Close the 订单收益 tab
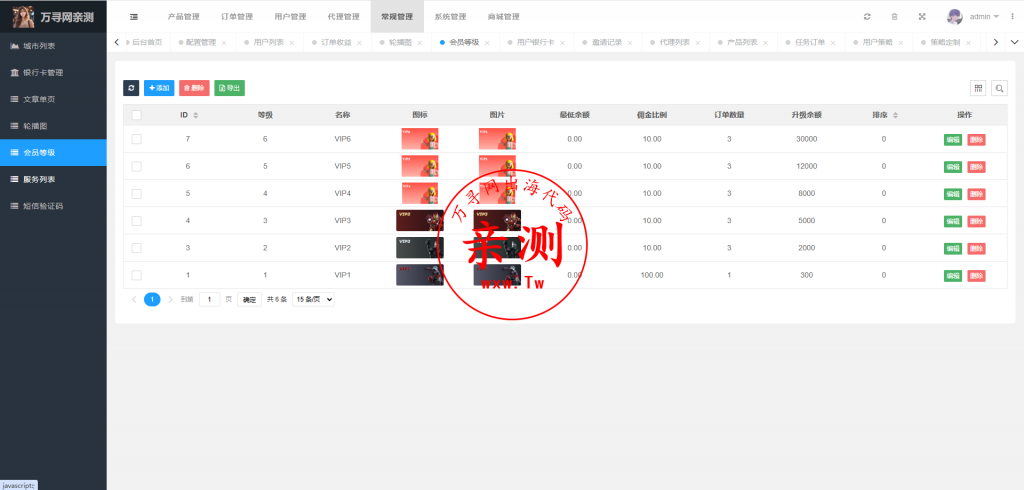Viewport: 1024px width, 490px height. [x=359, y=42]
